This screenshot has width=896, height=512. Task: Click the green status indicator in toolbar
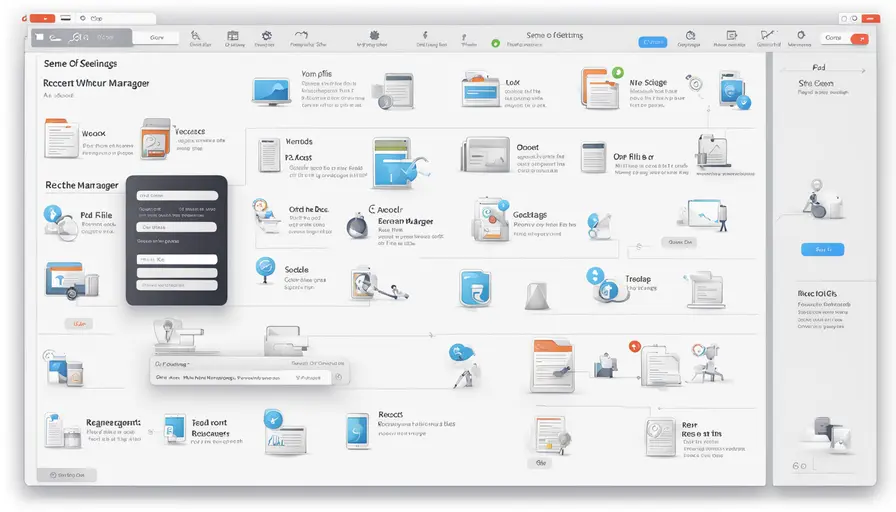pos(495,43)
